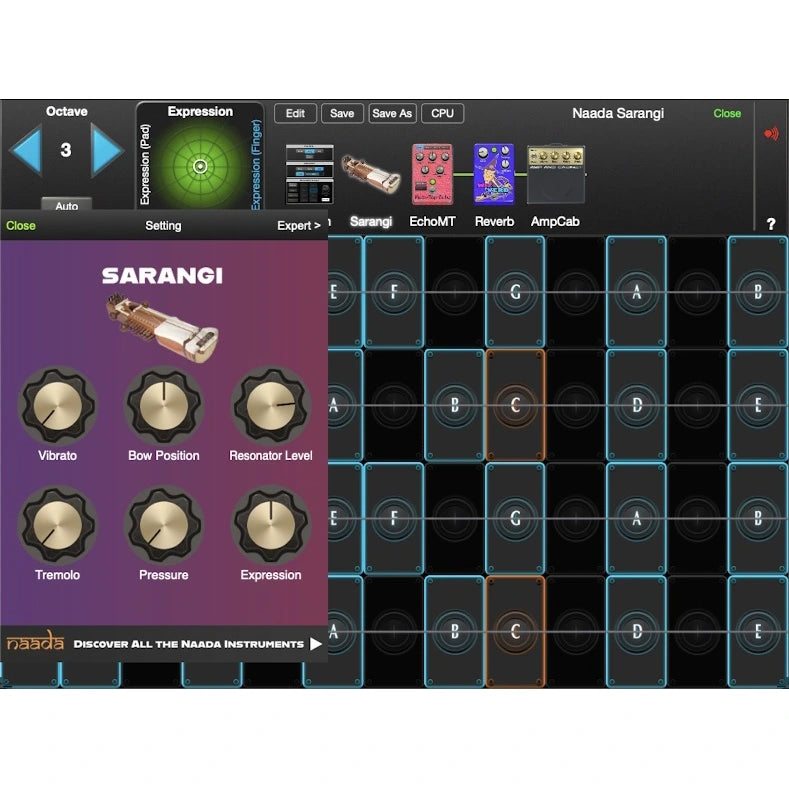789x789 pixels.
Task: Tap the green Expression pad radar
Action: click(200, 166)
